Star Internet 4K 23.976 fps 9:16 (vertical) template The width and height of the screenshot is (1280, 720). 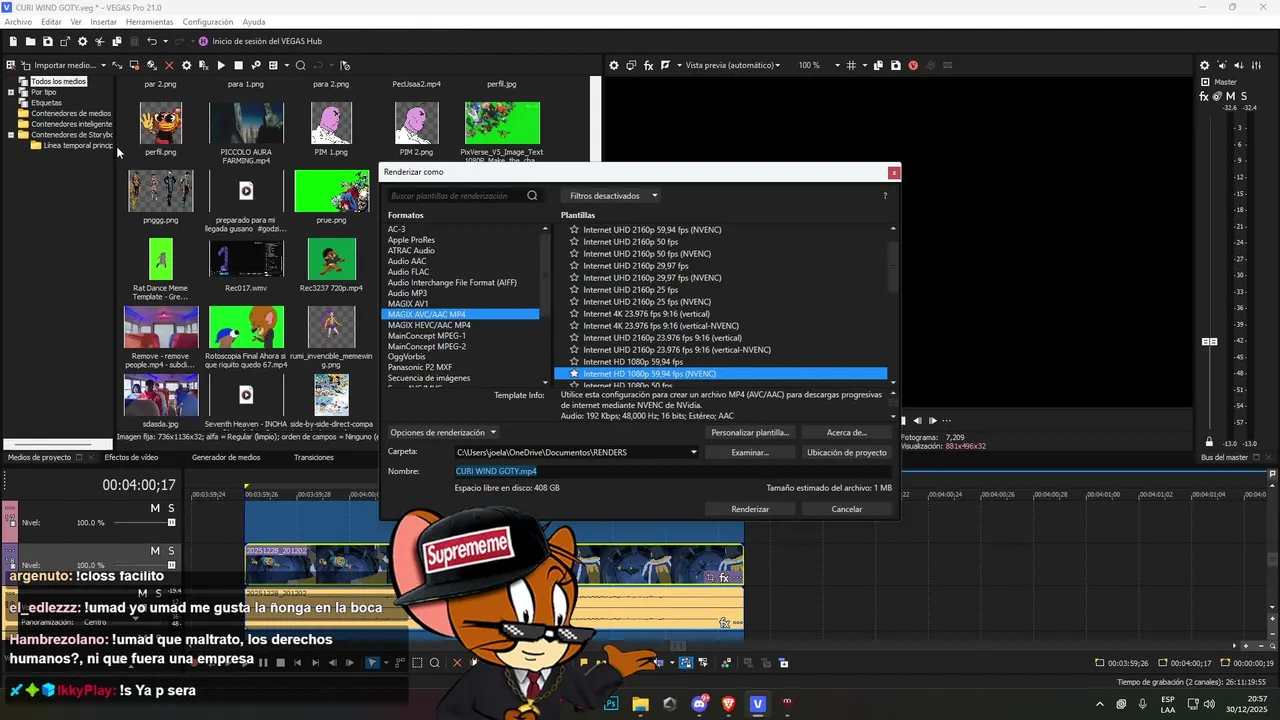tap(574, 314)
